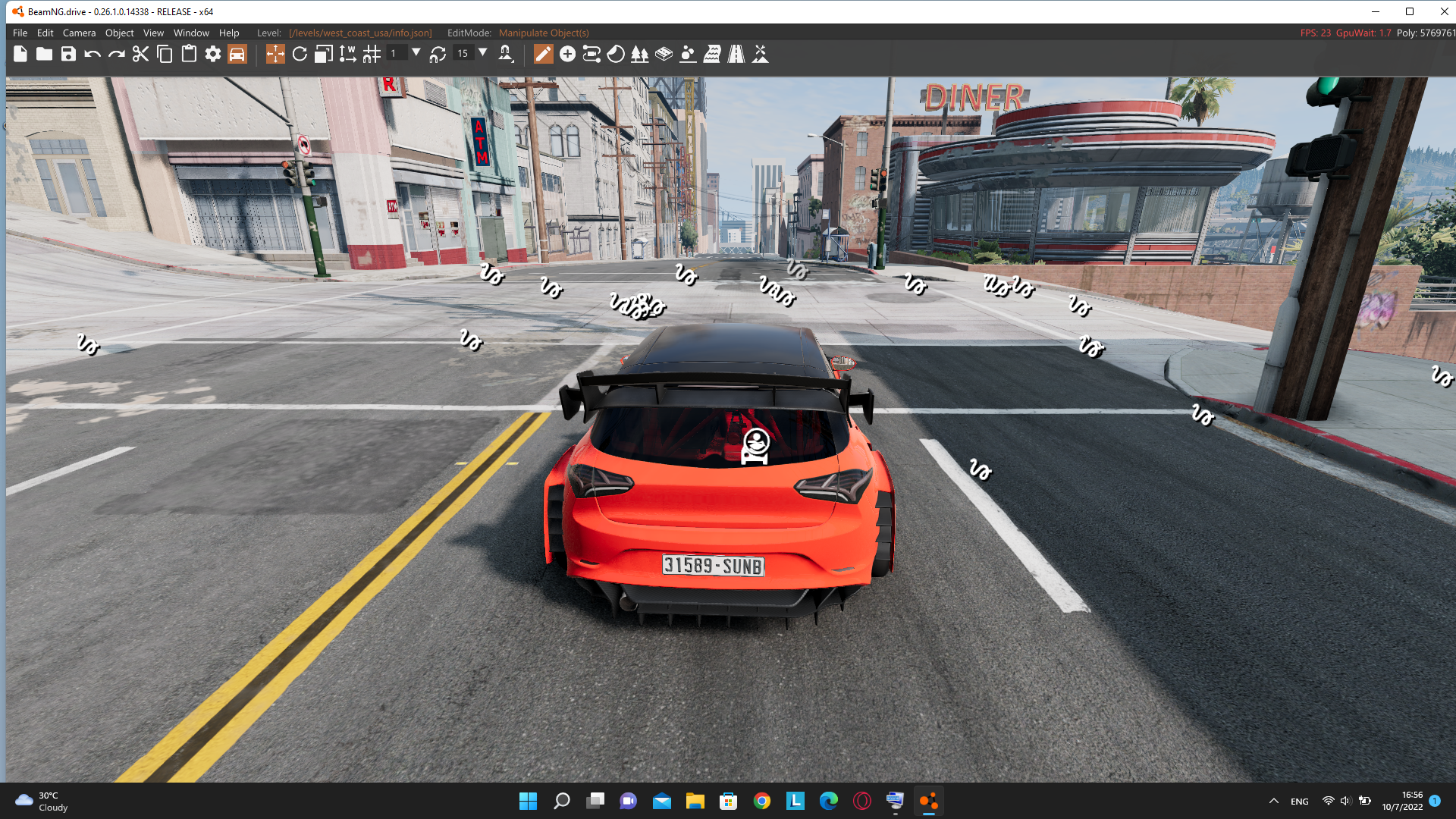Screen dimensions: 1456x819
Task: Select the Scale object tool
Action: point(324,54)
